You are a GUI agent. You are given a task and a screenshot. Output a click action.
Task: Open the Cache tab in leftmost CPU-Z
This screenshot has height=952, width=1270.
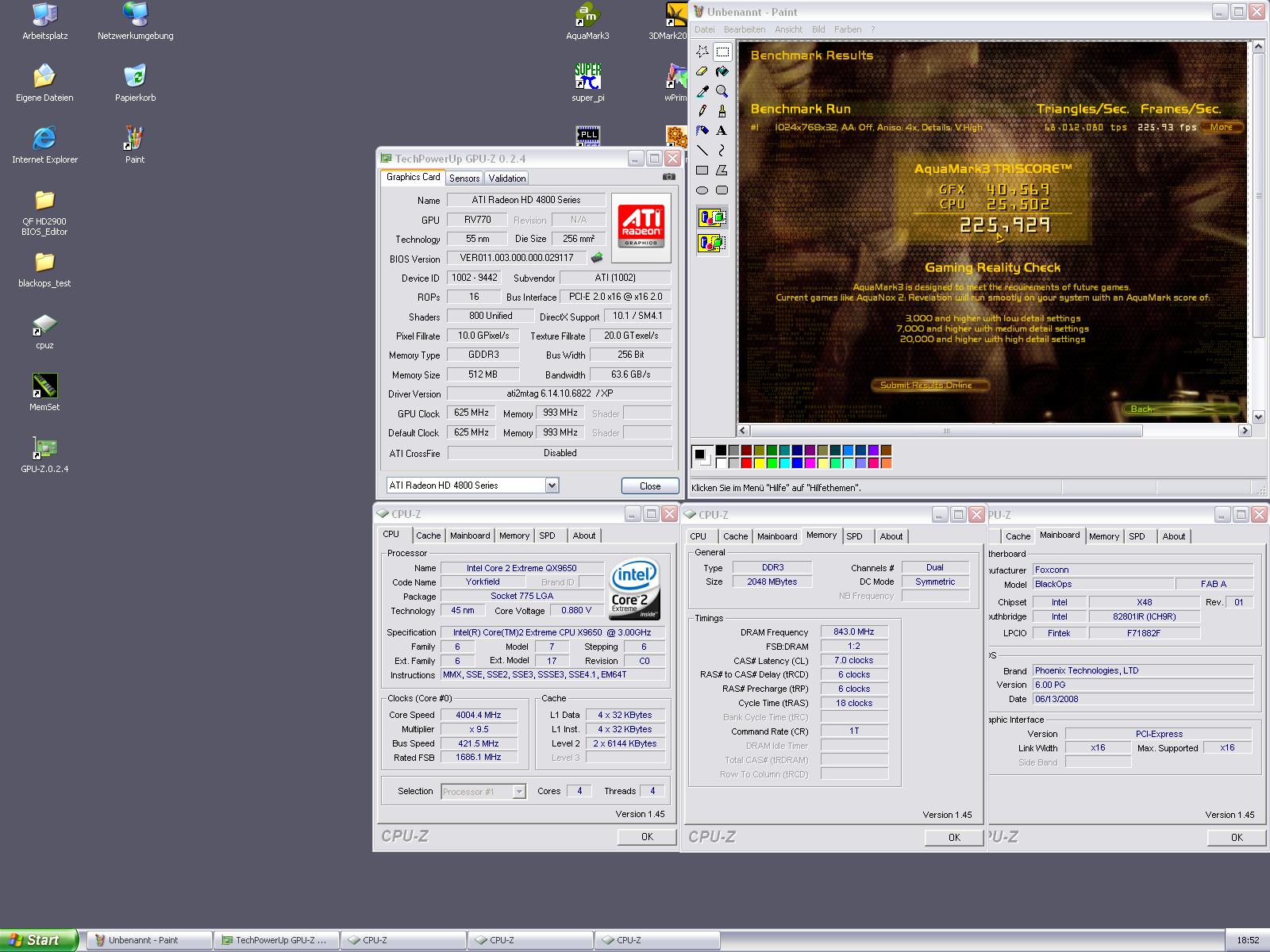tap(428, 535)
